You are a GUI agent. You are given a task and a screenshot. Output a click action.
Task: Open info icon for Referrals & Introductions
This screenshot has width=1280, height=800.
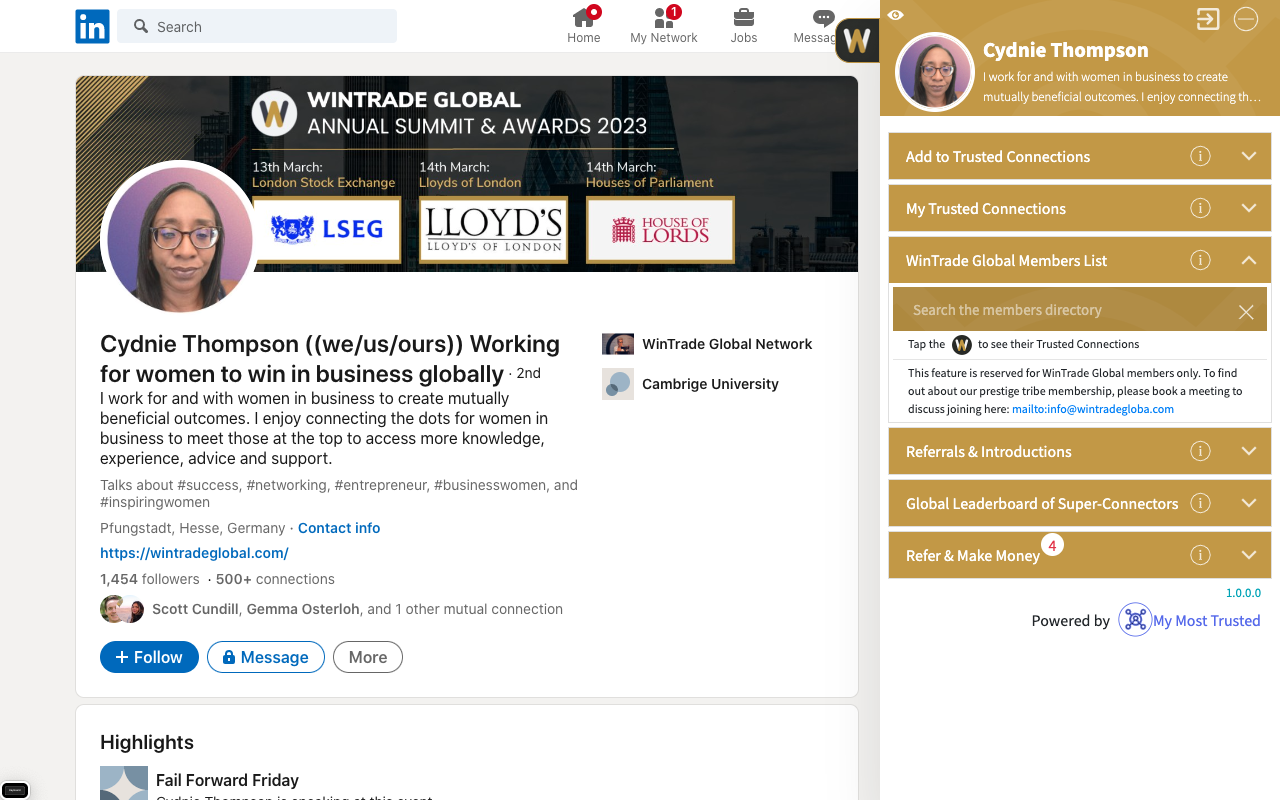pyautogui.click(x=1200, y=451)
